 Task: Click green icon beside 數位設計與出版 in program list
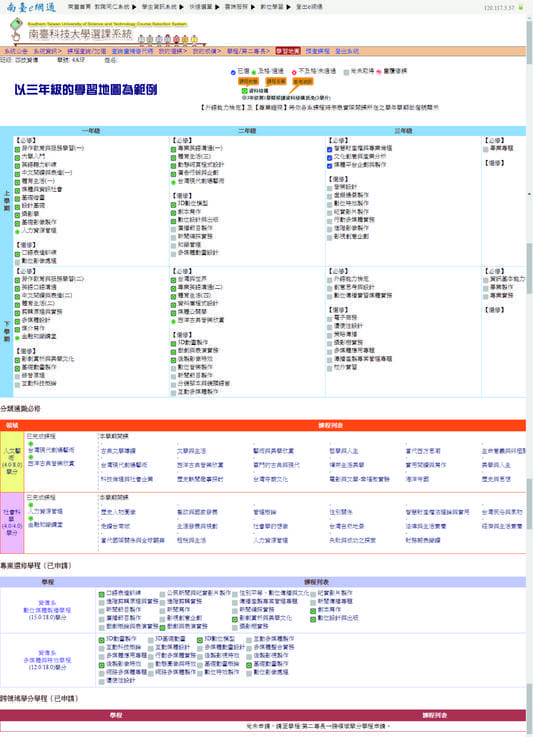(313, 619)
